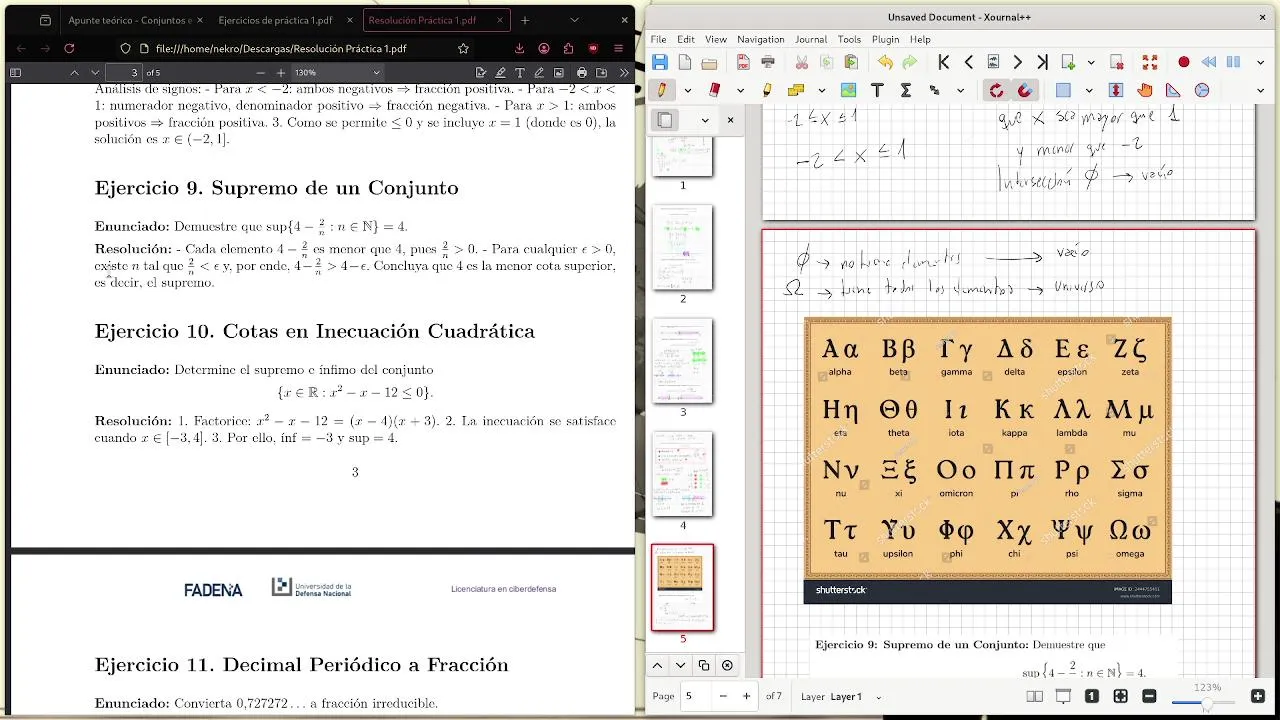Select page 2 thumbnail in sidebar

click(683, 247)
